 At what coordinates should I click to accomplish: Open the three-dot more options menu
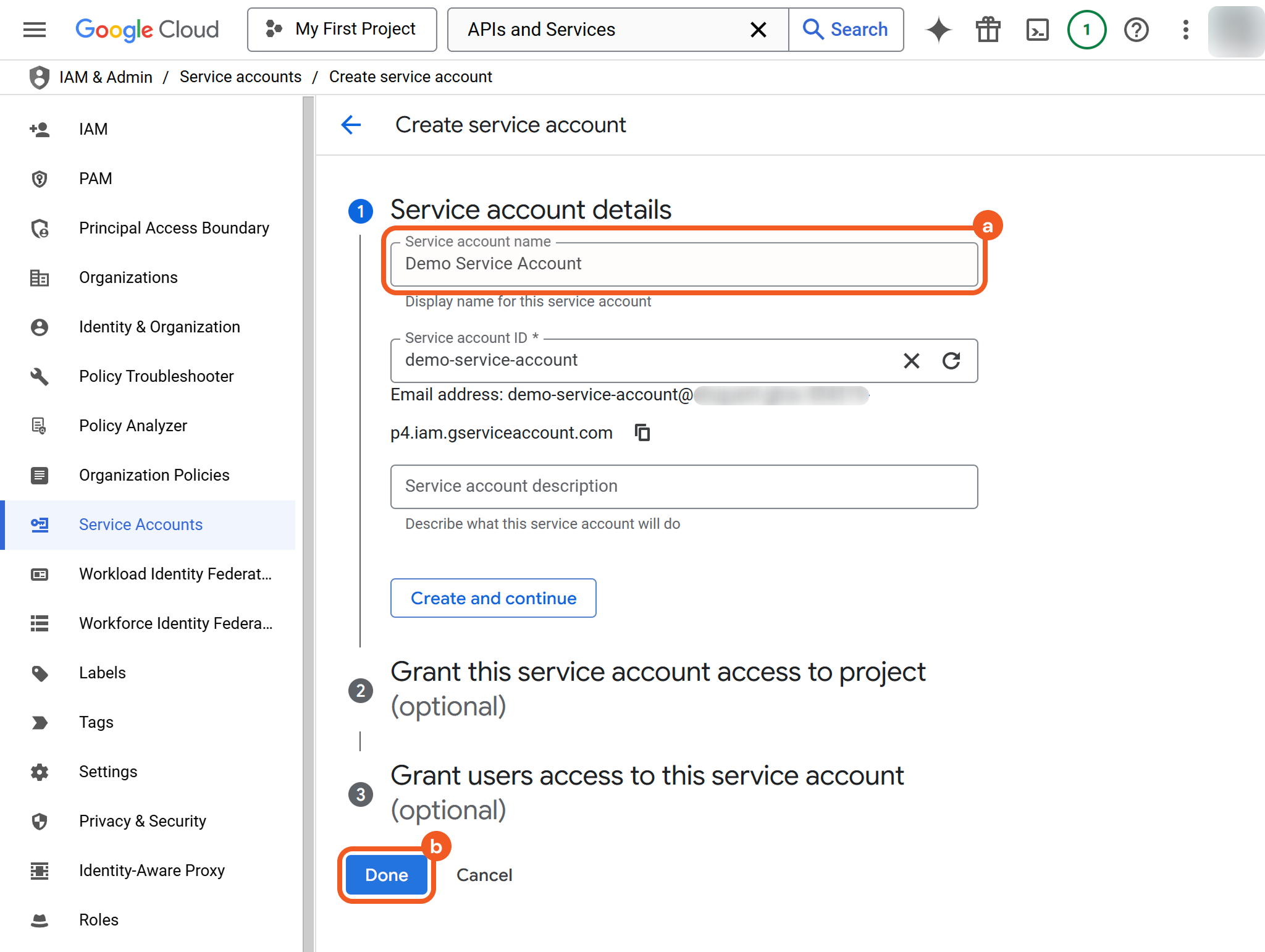(1185, 29)
